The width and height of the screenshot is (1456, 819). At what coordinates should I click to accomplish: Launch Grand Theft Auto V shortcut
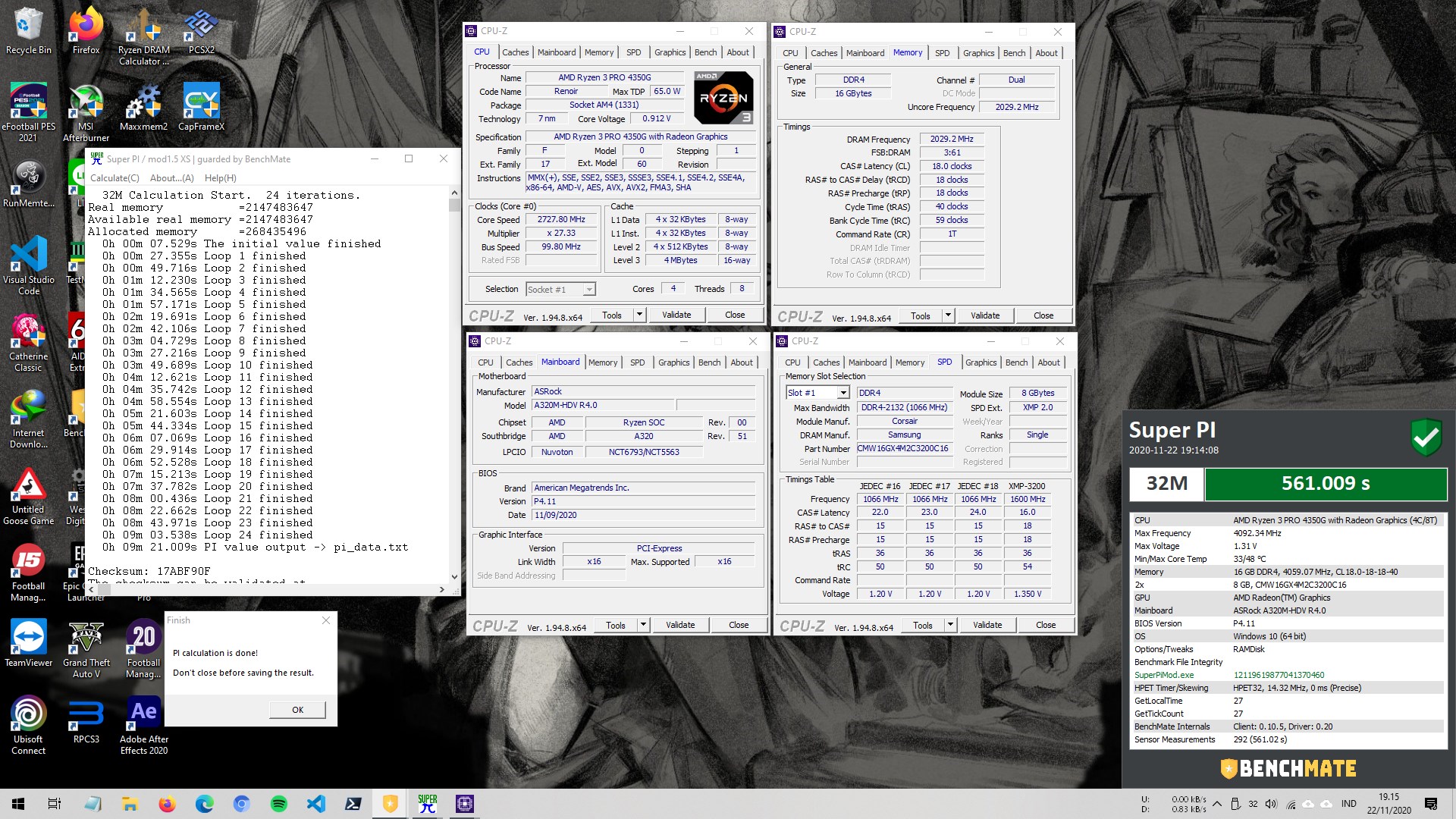coord(86,649)
